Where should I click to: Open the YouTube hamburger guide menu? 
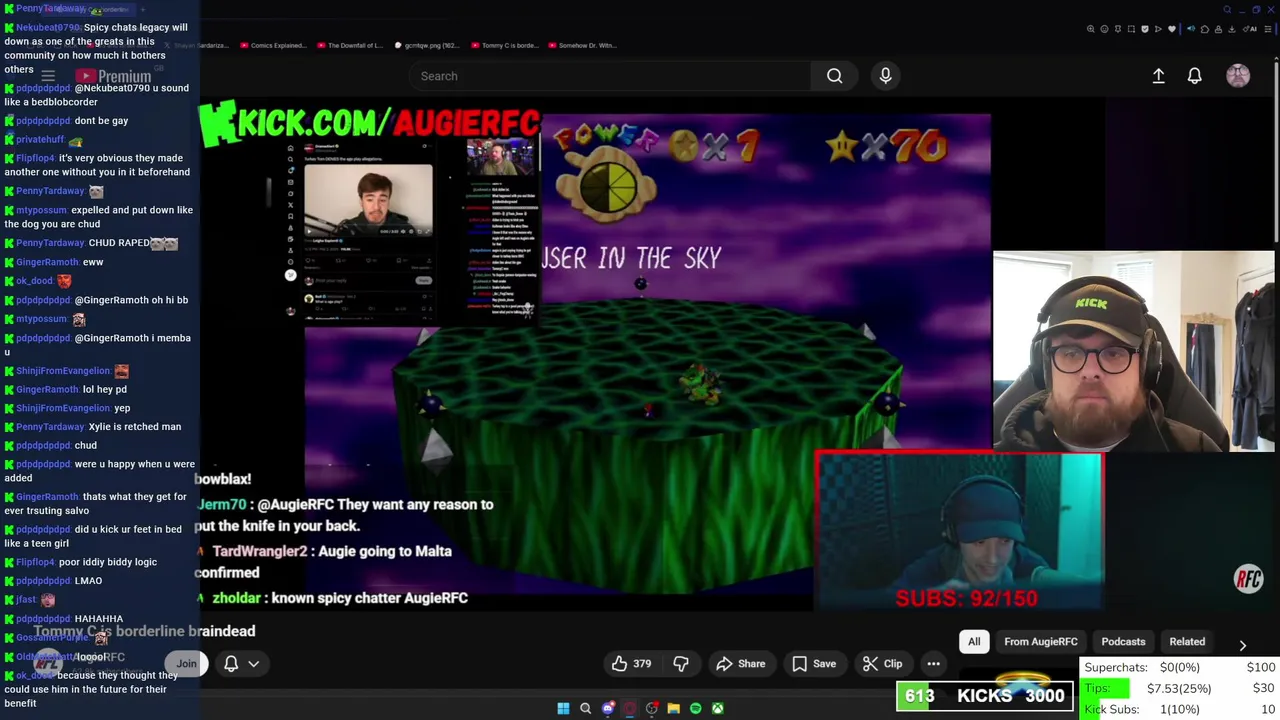click(47, 76)
